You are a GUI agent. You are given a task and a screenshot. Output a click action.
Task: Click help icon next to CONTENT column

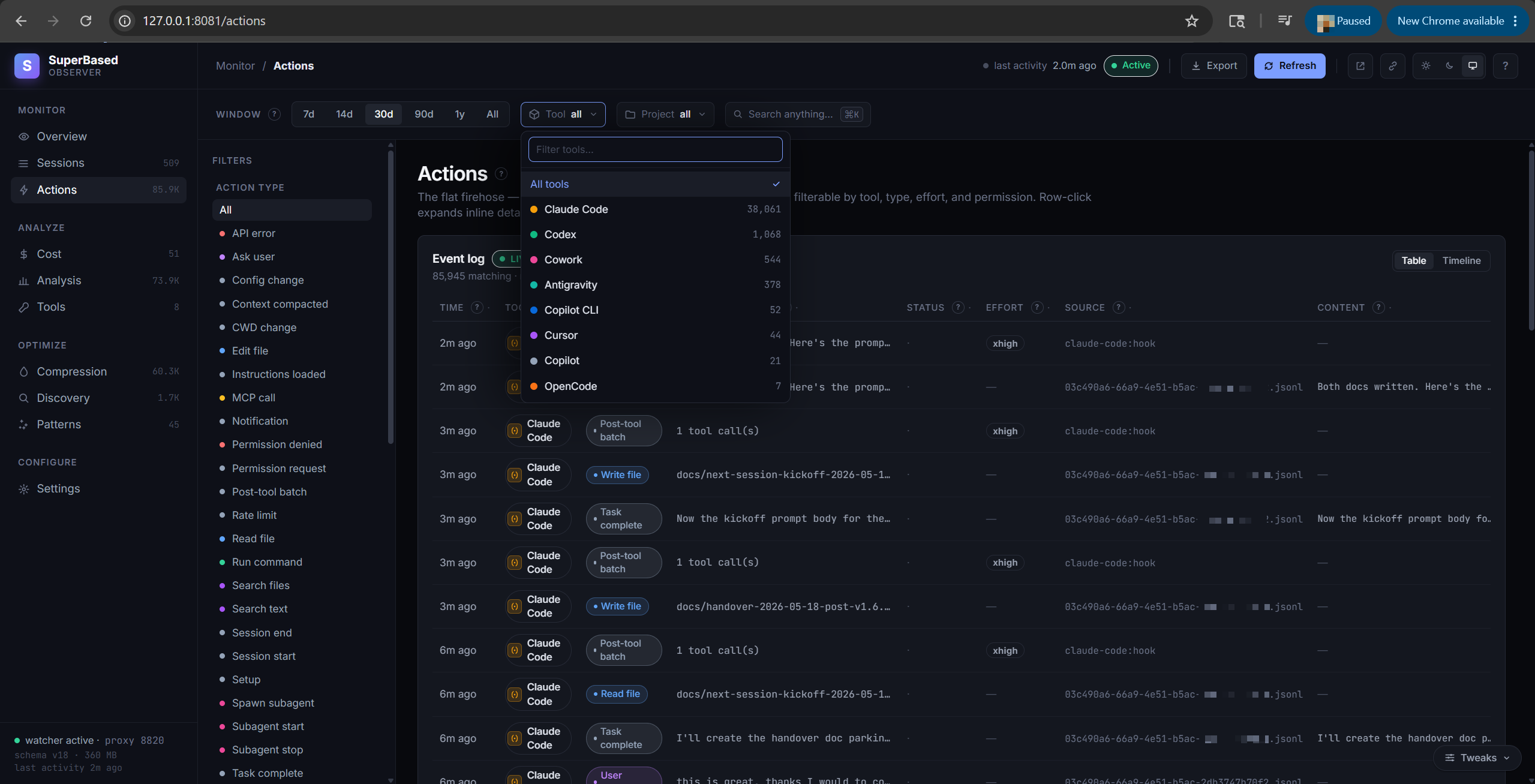(x=1379, y=308)
